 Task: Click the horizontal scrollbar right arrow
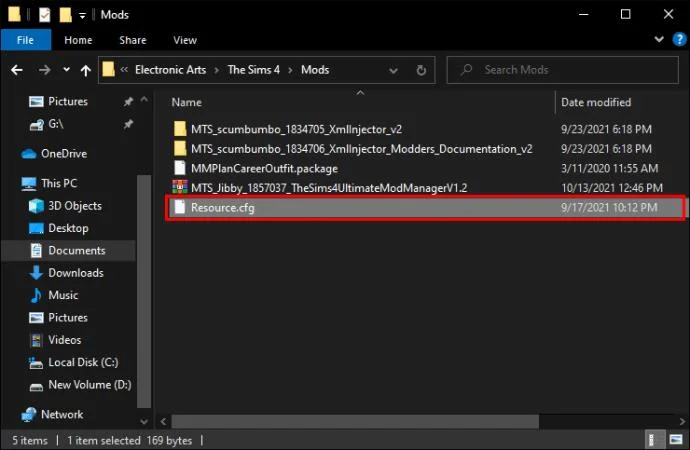[683, 421]
